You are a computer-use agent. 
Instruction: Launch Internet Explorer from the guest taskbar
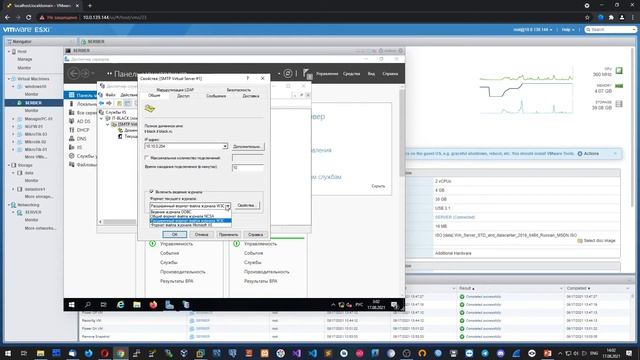pos(120,305)
